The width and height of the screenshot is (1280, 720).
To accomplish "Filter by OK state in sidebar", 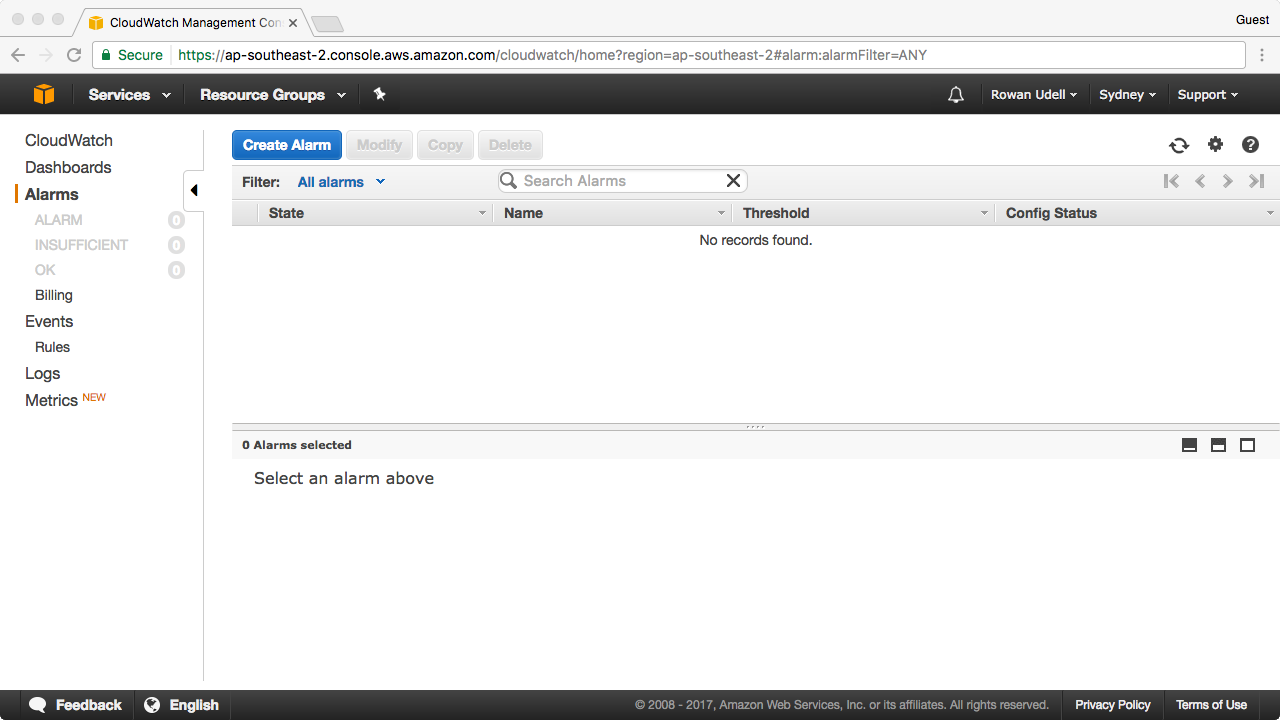I will (x=45, y=270).
